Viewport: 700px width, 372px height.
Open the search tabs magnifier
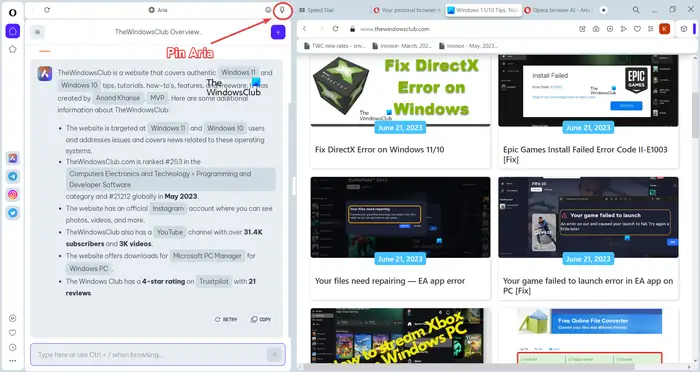[x=636, y=10]
